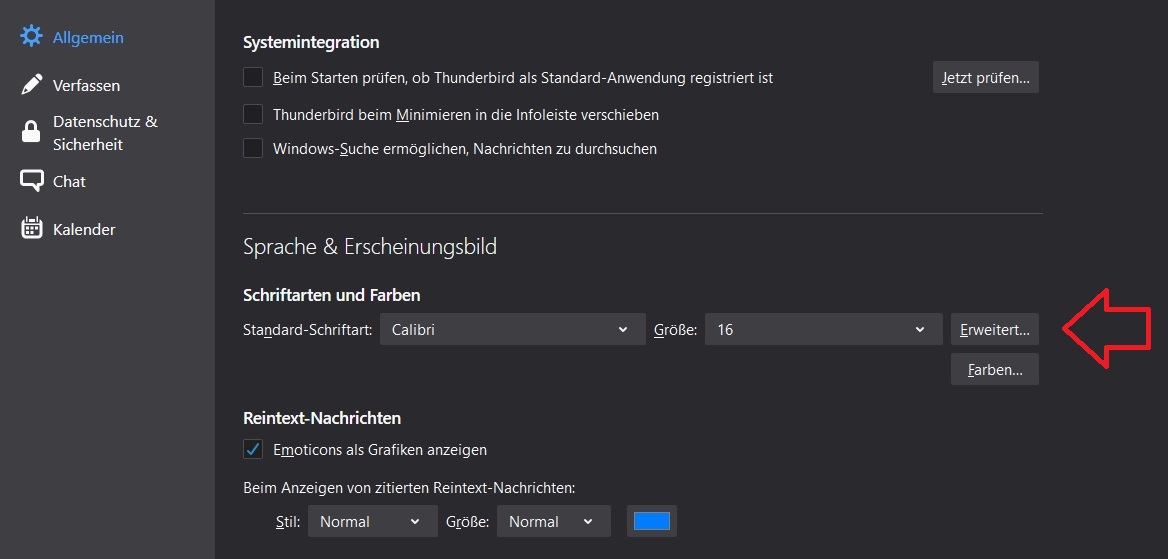
Task: Click the blue quoted text color swatch
Action: [652, 521]
